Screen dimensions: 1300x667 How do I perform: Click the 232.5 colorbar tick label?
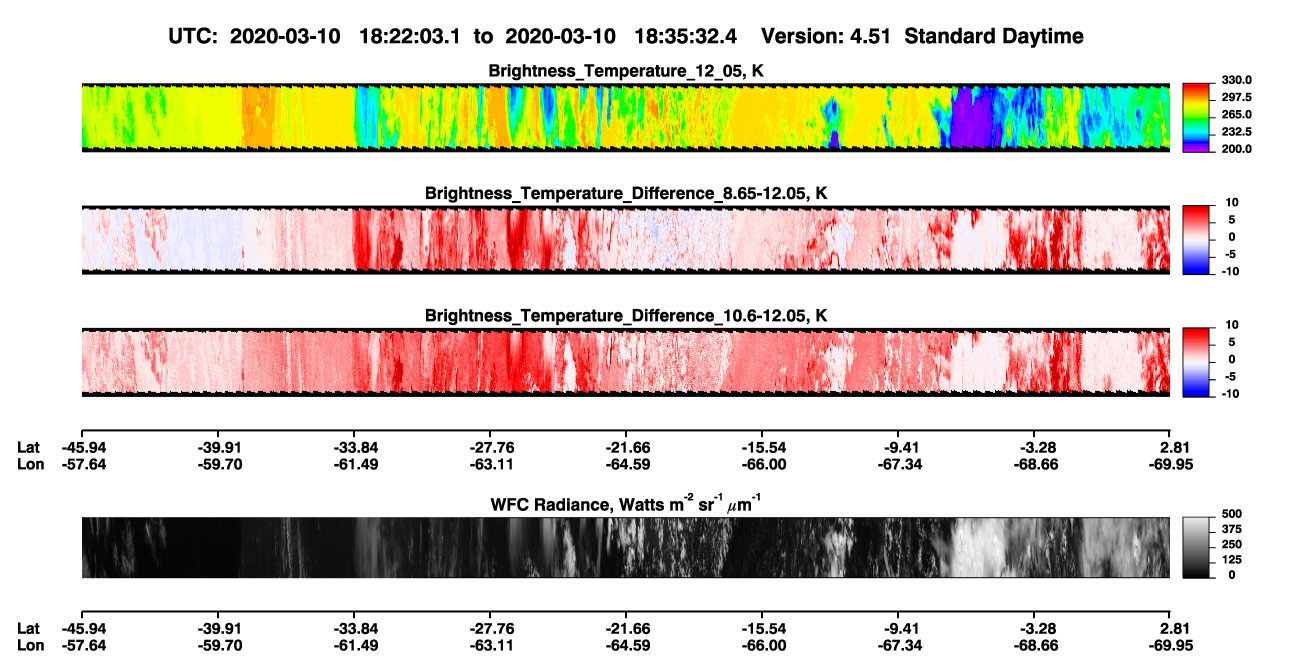click(1237, 132)
